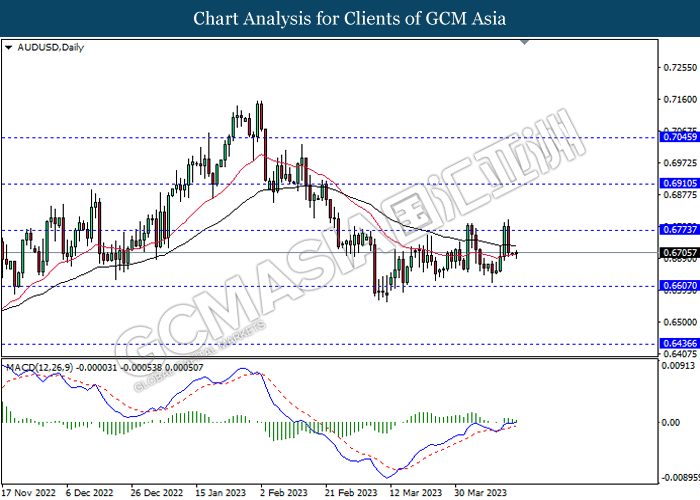This screenshot has width=700, height=500.
Task: Click the 12 Mar 2023 date label
Action: [x=416, y=493]
